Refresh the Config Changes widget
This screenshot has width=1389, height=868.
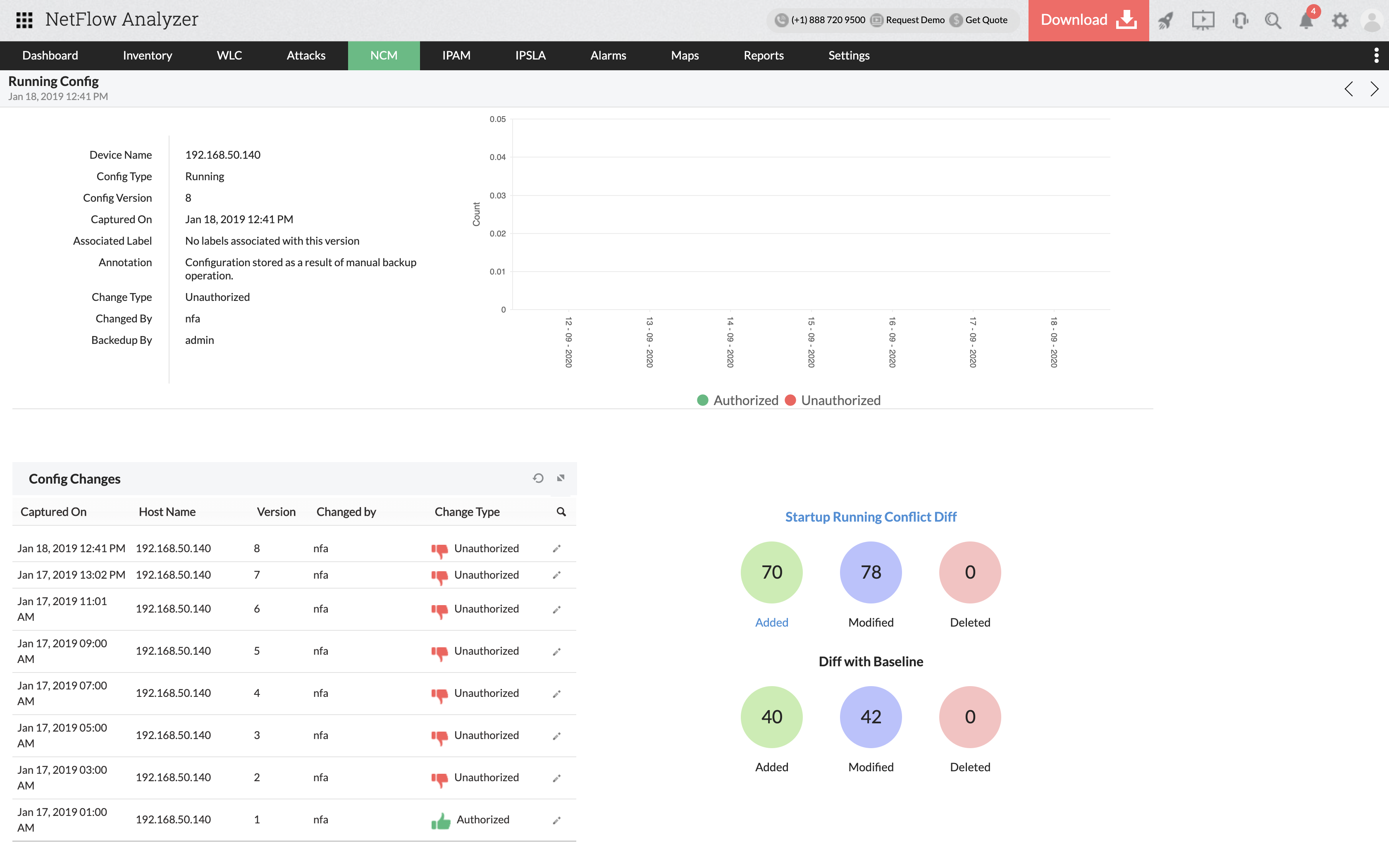[x=538, y=478]
